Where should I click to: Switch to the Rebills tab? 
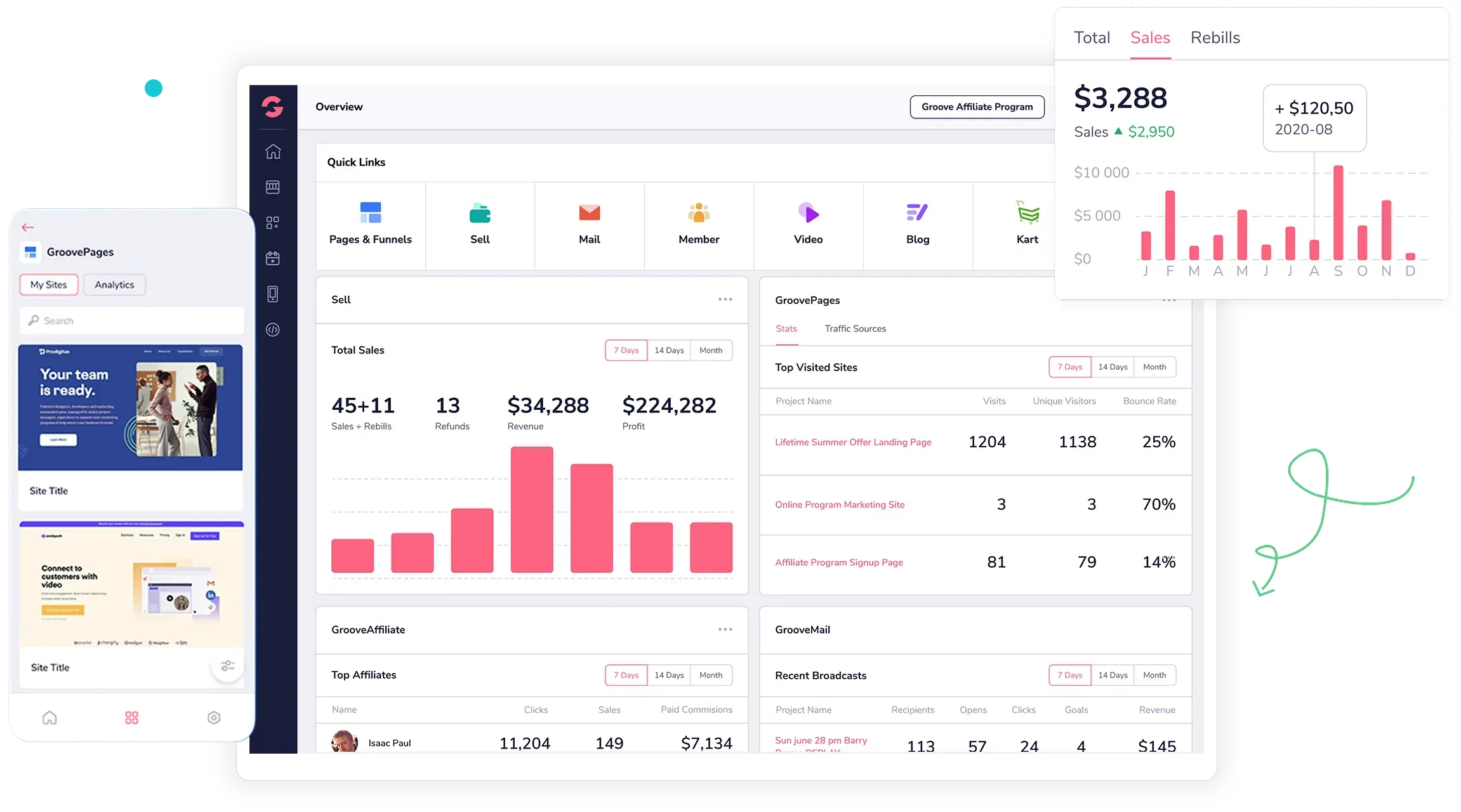click(1215, 37)
